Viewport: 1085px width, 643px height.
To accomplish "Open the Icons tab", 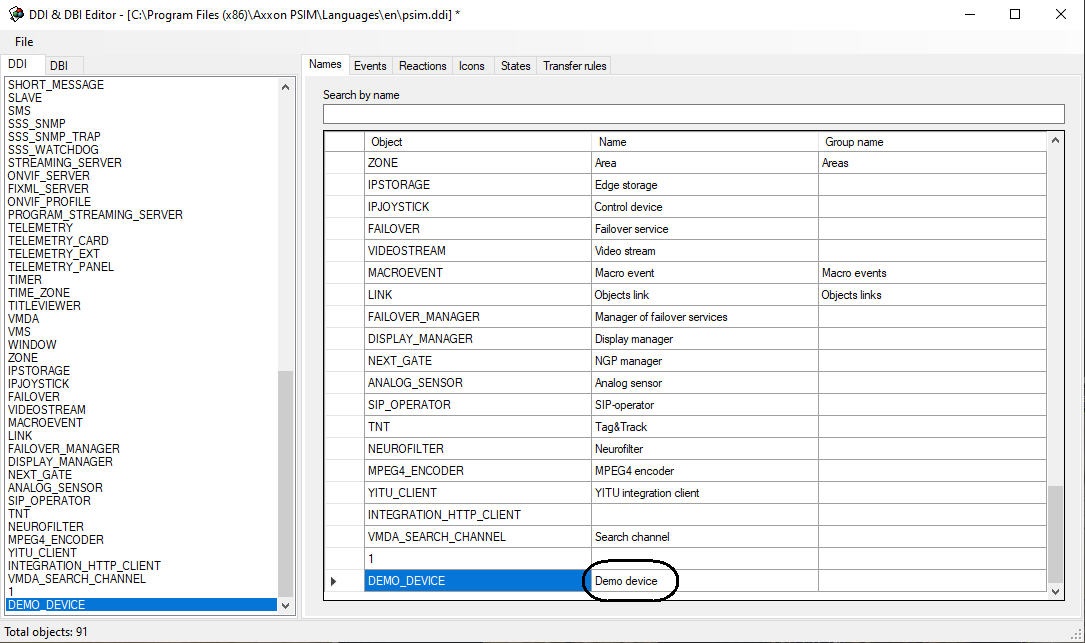I will tap(471, 66).
